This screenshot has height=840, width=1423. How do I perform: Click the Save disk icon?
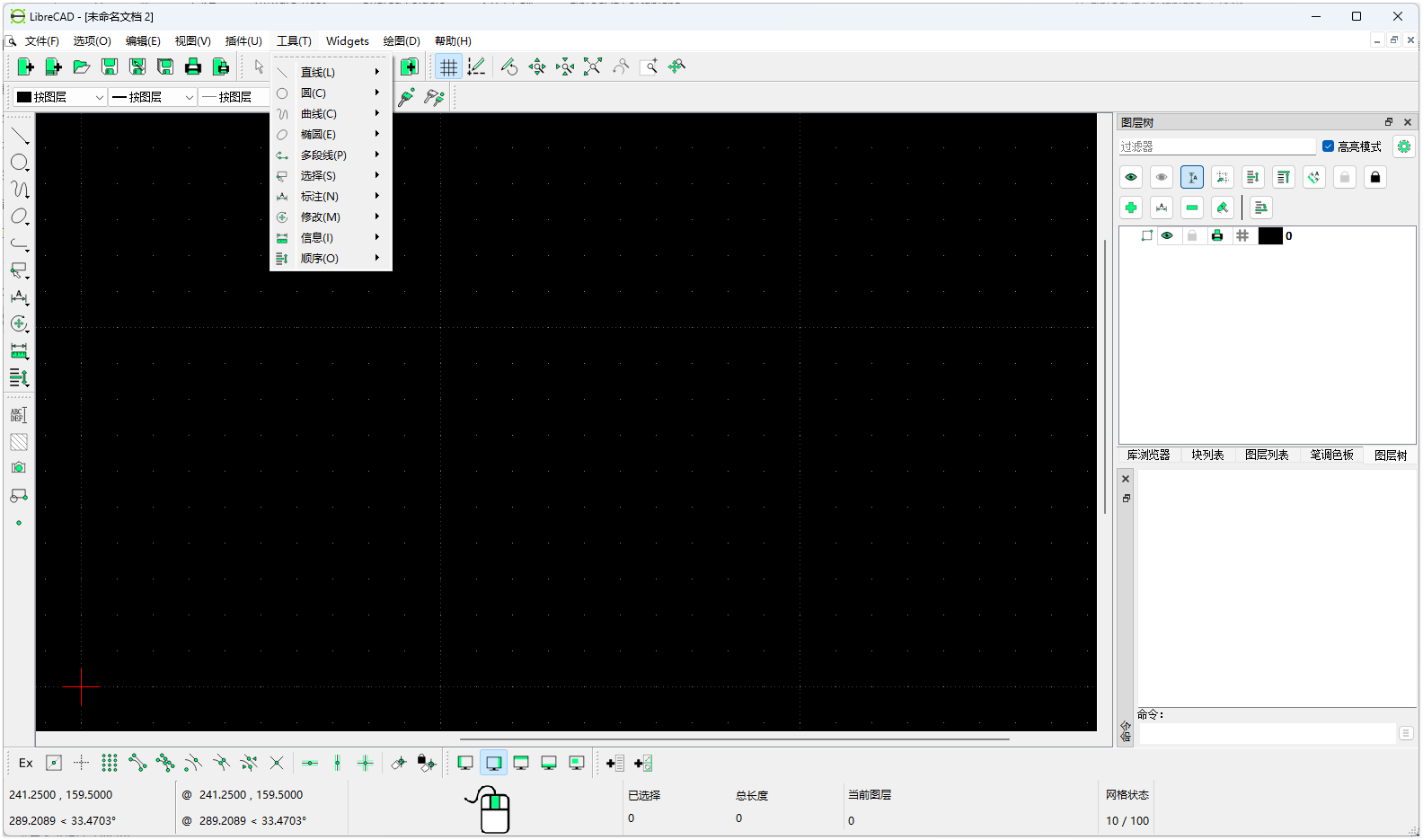coord(109,66)
